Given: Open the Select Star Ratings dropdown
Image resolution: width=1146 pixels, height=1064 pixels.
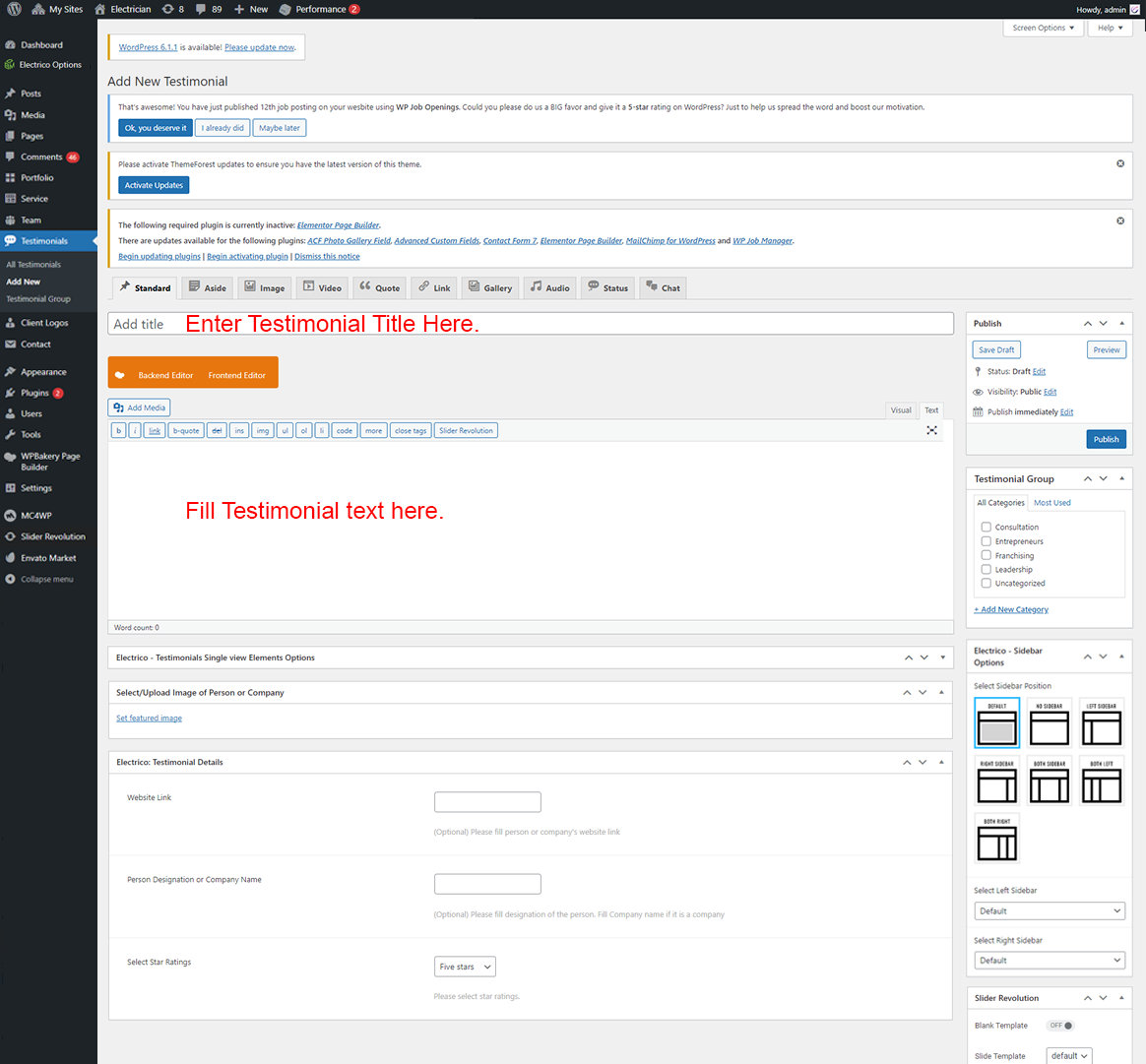Looking at the screenshot, I should (464, 967).
